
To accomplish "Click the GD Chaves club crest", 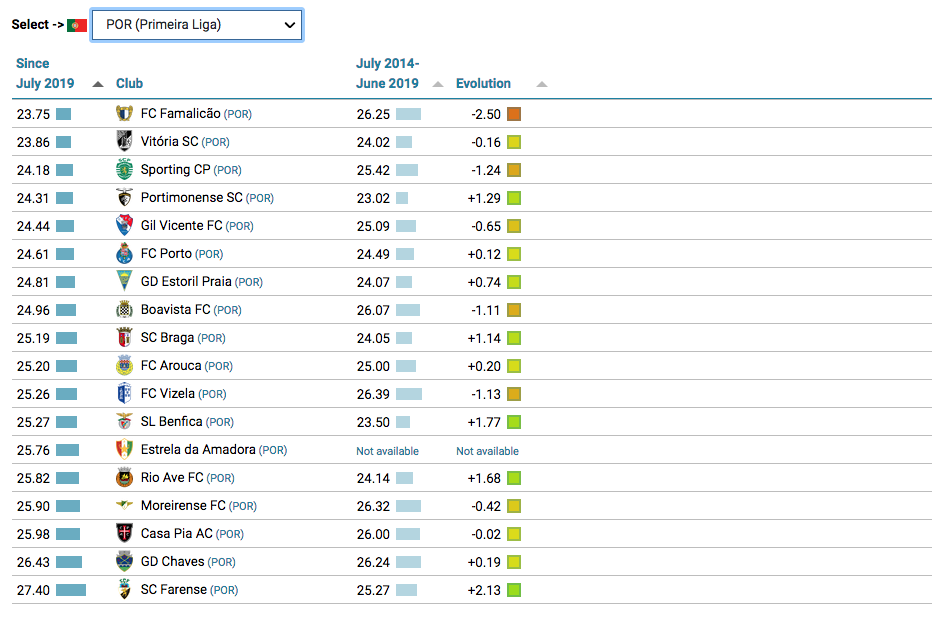I will click(x=124, y=562).
